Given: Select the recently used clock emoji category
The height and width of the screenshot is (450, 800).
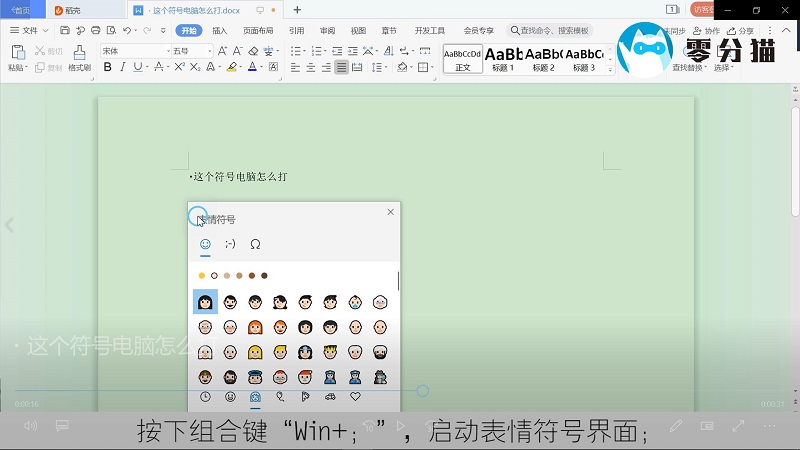Looking at the screenshot, I should tap(205, 397).
